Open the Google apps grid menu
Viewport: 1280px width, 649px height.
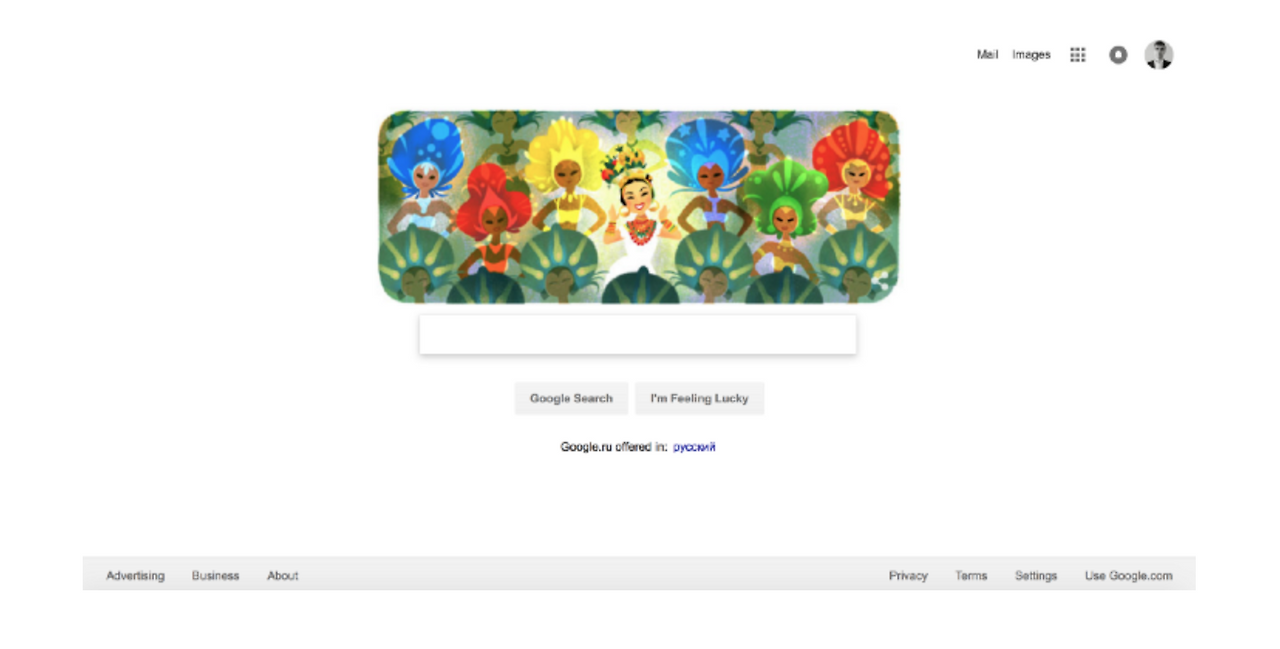1077,55
